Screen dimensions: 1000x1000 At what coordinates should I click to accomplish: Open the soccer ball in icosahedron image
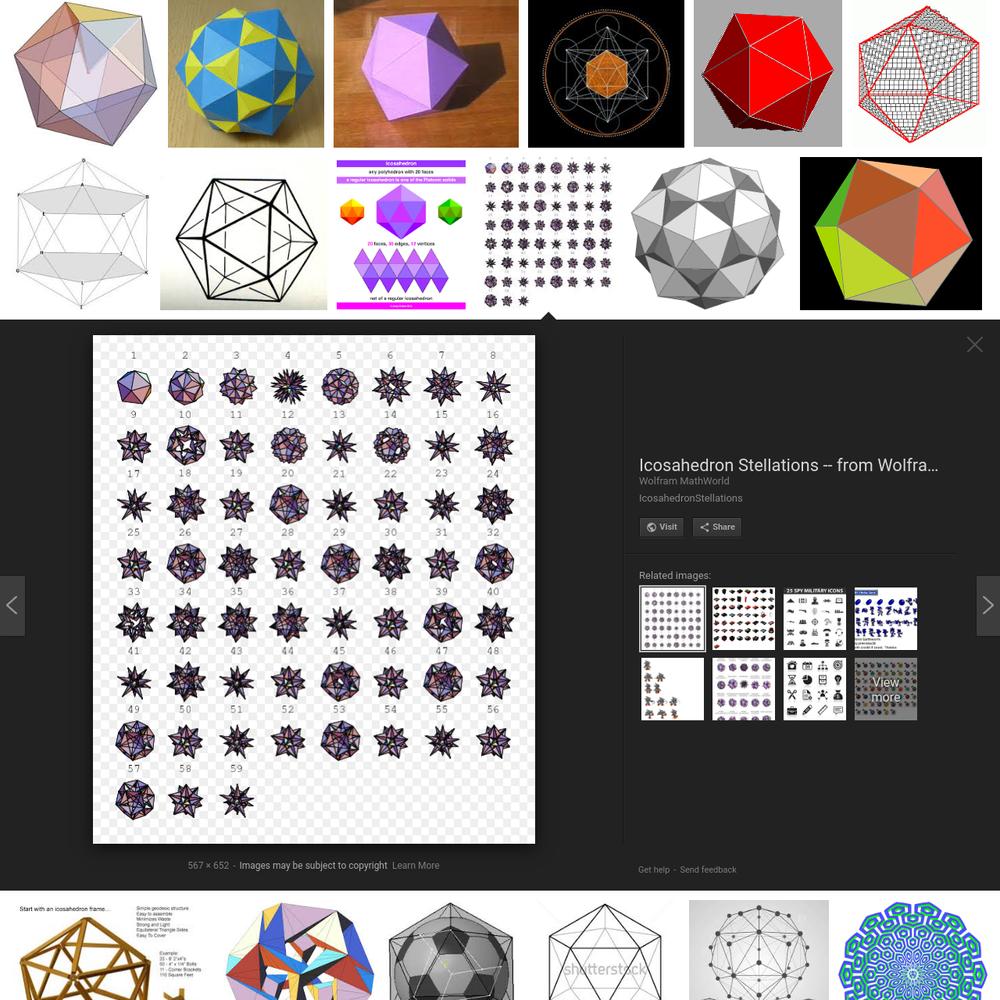452,950
